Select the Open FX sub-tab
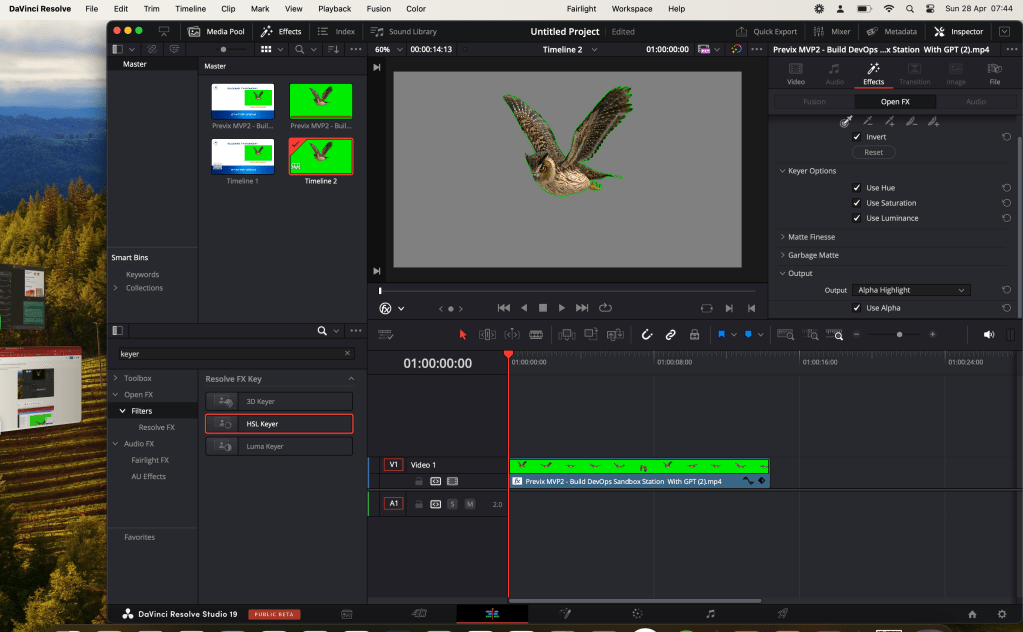This screenshot has width=1023, height=632. pyautogui.click(x=894, y=102)
